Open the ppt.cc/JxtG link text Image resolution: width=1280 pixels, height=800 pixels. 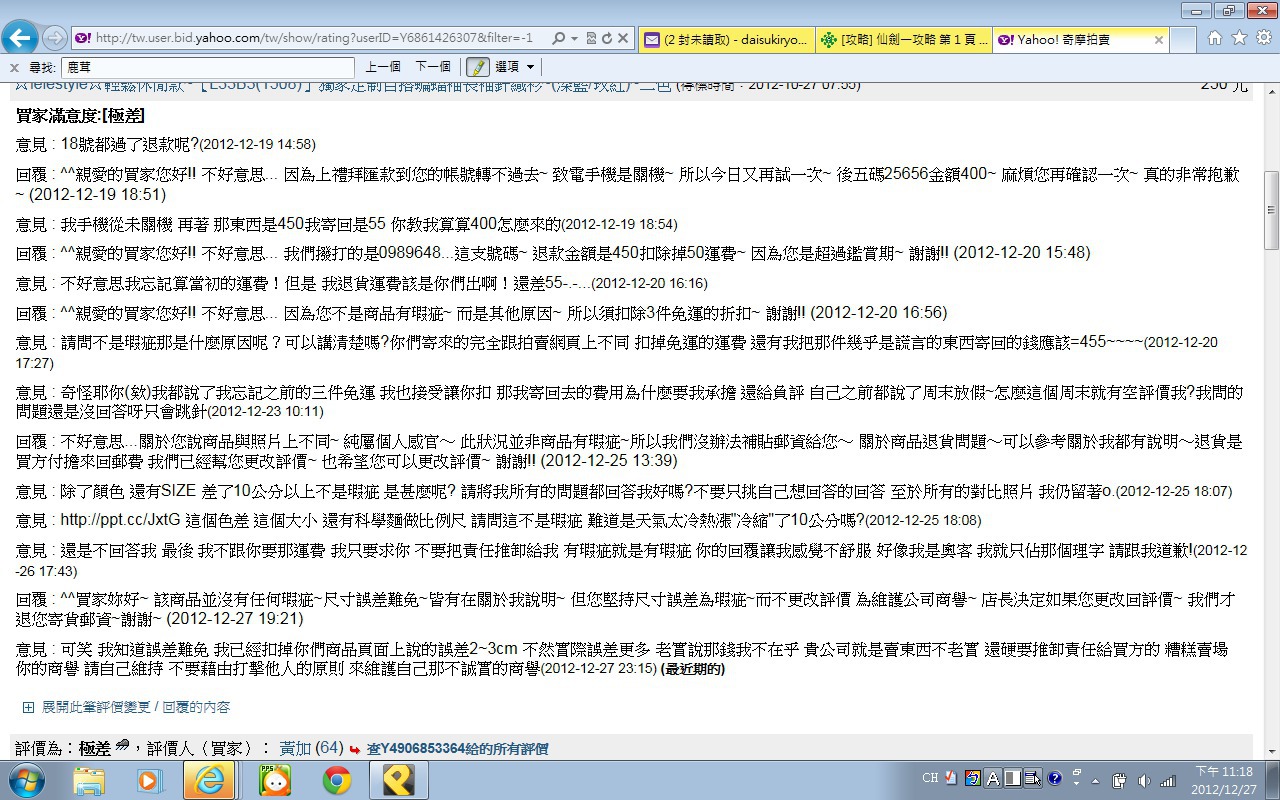click(121, 520)
